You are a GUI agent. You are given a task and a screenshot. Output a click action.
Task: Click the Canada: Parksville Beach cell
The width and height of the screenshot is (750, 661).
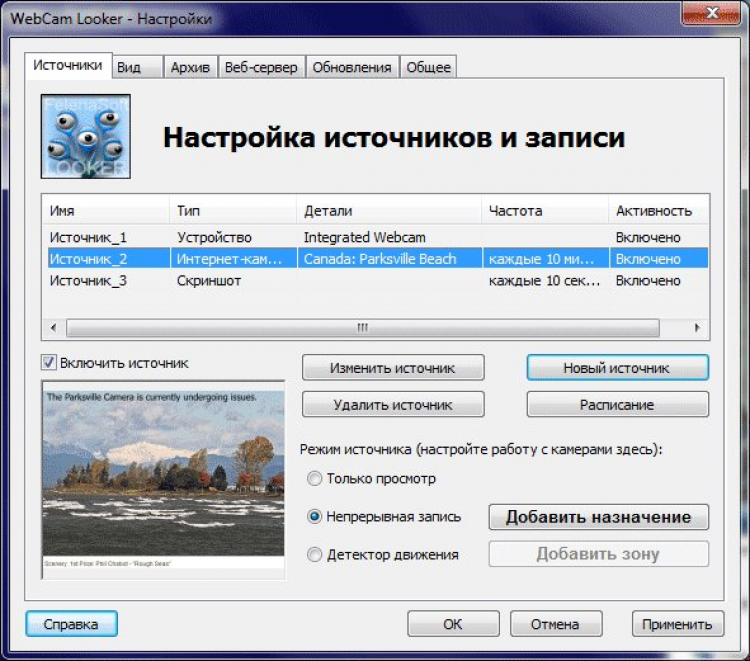(x=380, y=259)
